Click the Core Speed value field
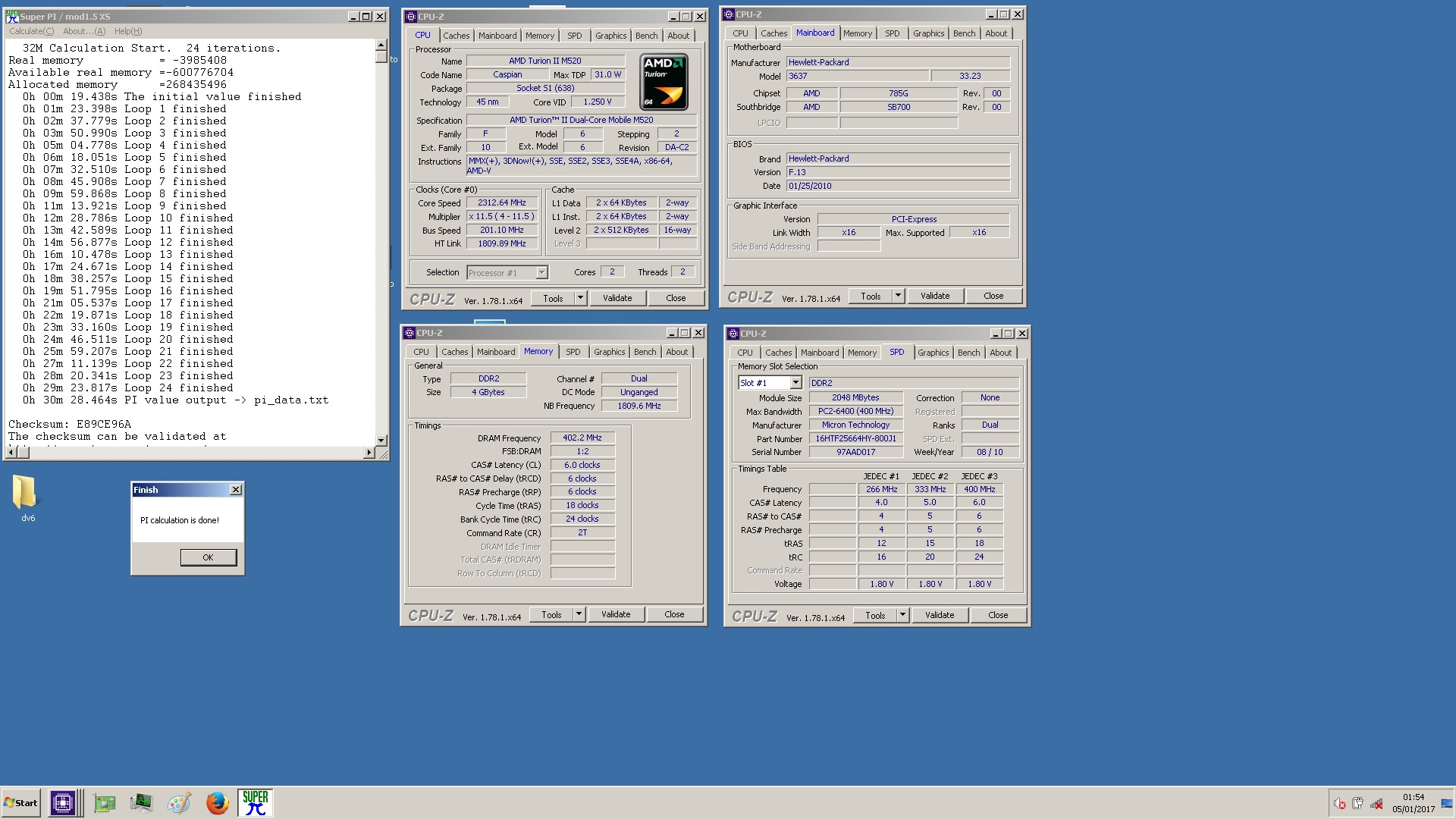Image resolution: width=1456 pixels, height=819 pixels. click(x=502, y=203)
